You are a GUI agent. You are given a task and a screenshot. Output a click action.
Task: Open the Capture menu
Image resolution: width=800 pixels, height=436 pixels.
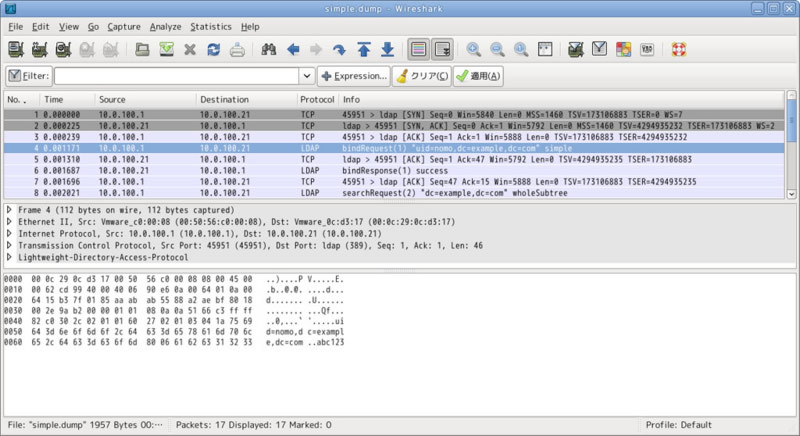[x=124, y=27]
